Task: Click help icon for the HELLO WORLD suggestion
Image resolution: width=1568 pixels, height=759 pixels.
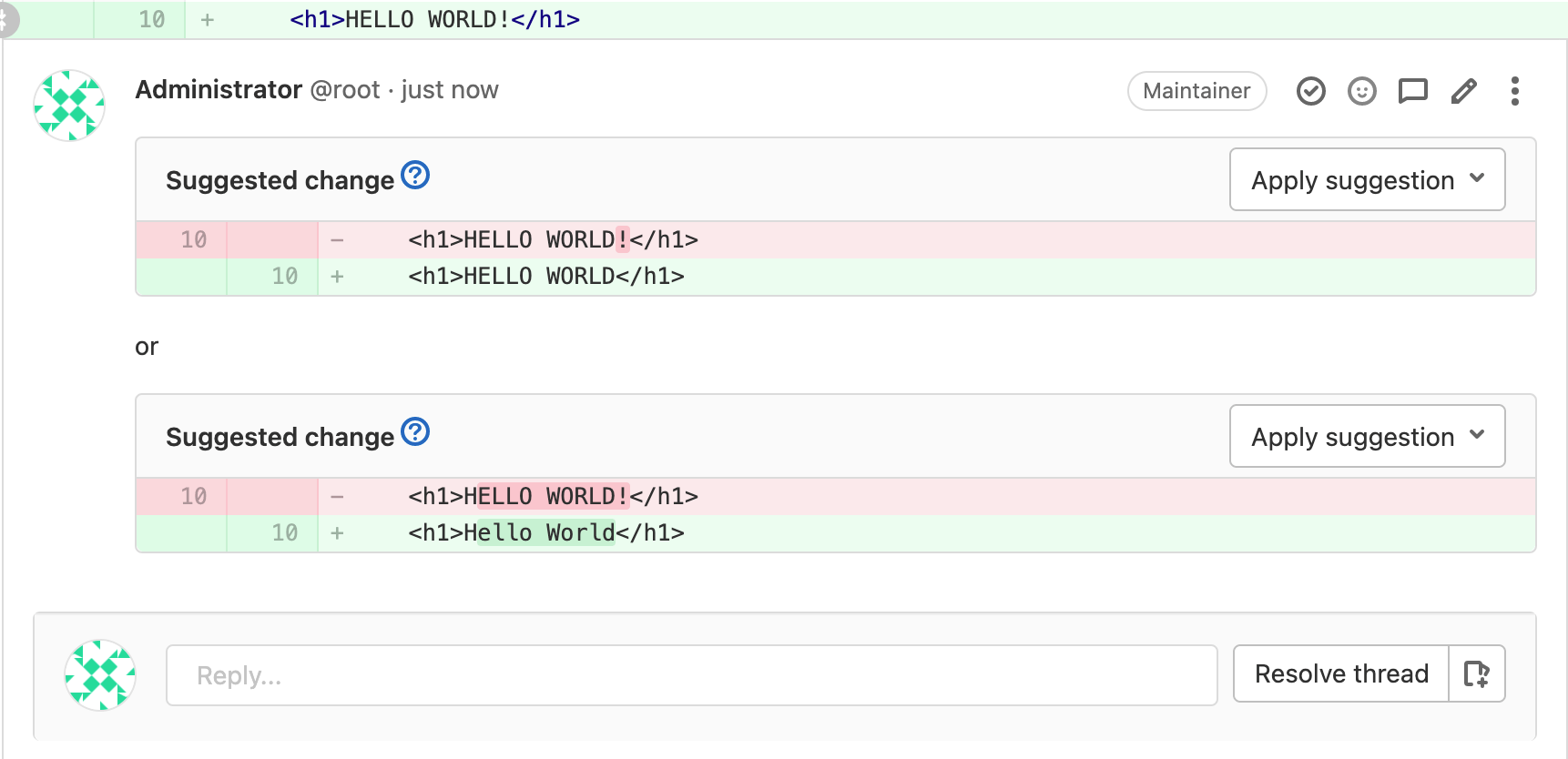Action: 415,175
